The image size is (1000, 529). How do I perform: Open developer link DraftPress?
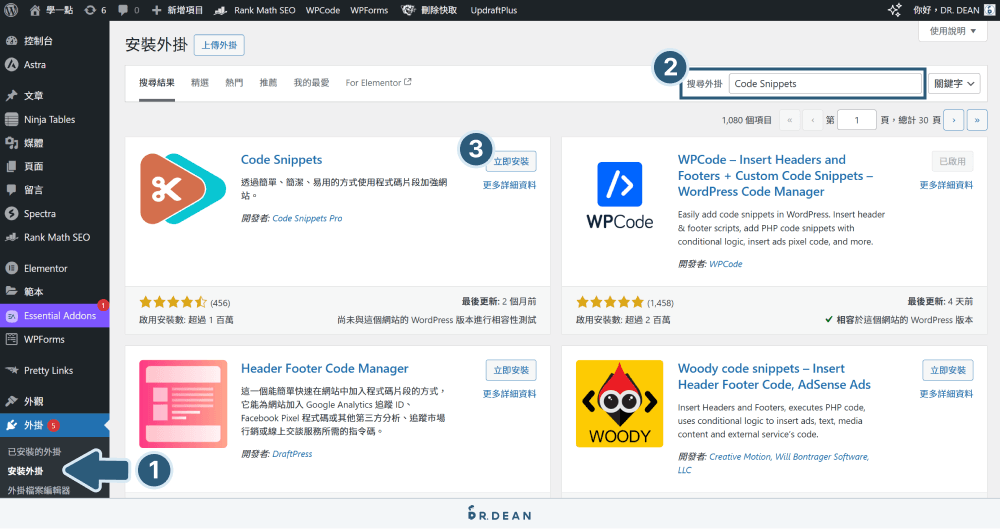pos(292,454)
